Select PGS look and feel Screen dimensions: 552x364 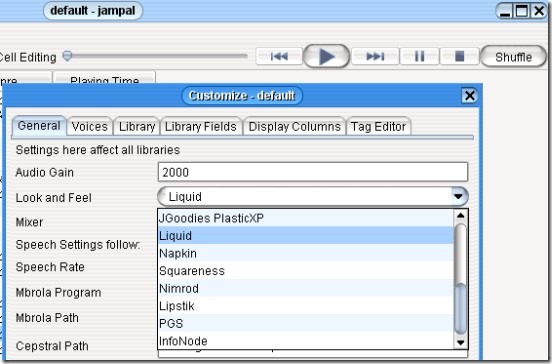pos(306,323)
